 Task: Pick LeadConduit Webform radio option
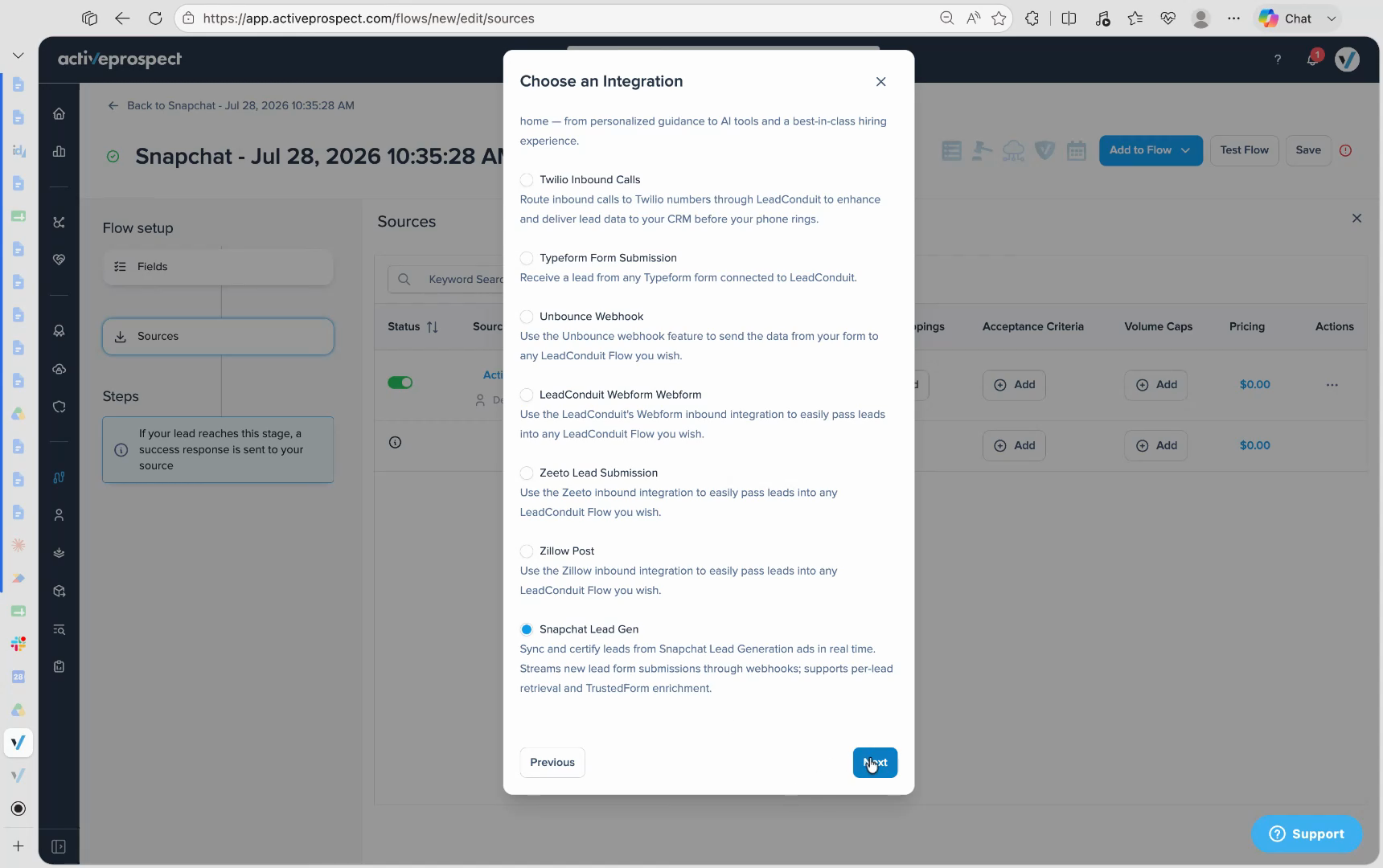[527, 395]
